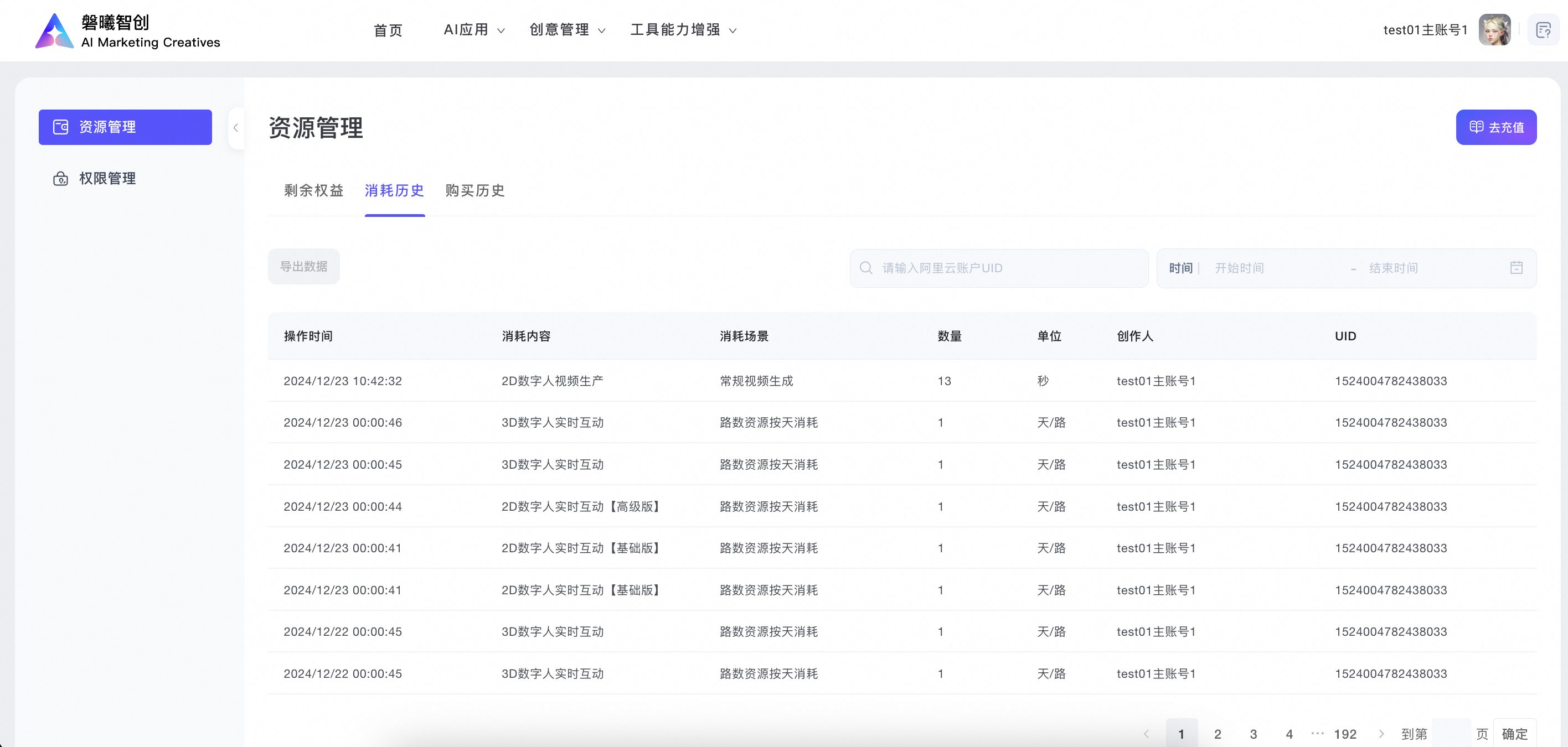
Task: Expand the 工具能力增强 dropdown menu
Action: [683, 30]
